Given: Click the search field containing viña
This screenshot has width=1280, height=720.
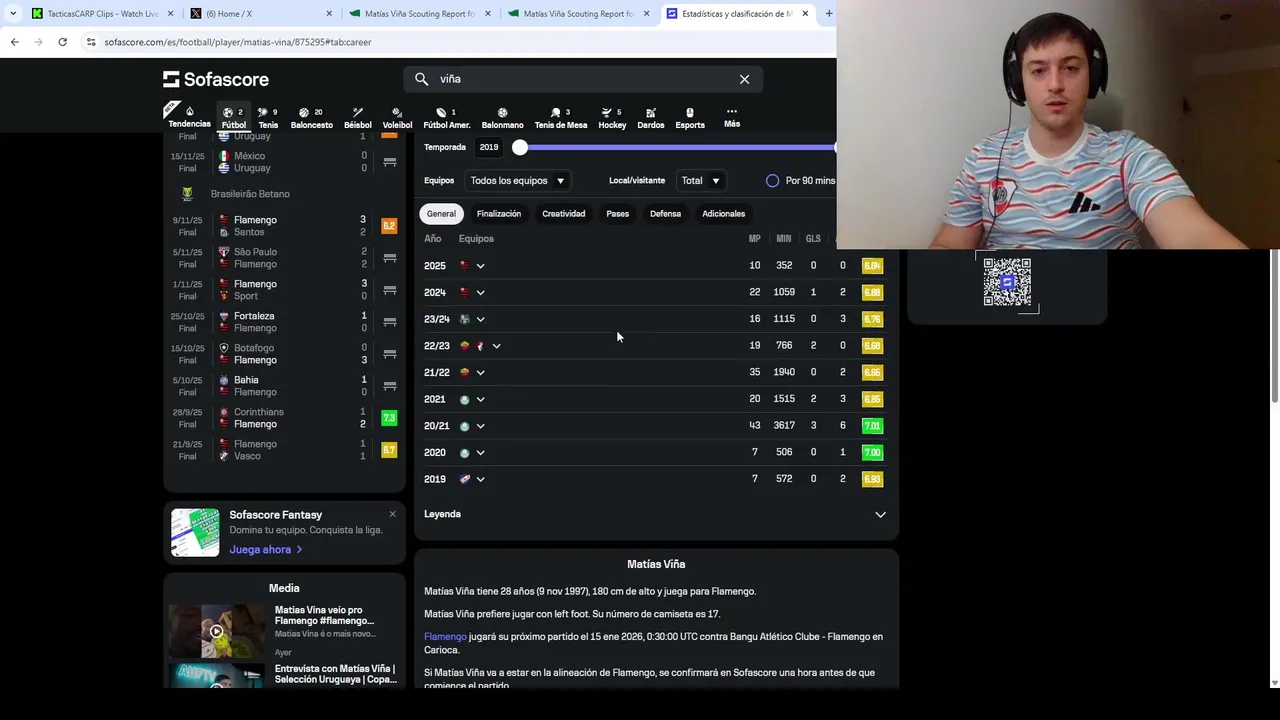Looking at the screenshot, I should (583, 79).
